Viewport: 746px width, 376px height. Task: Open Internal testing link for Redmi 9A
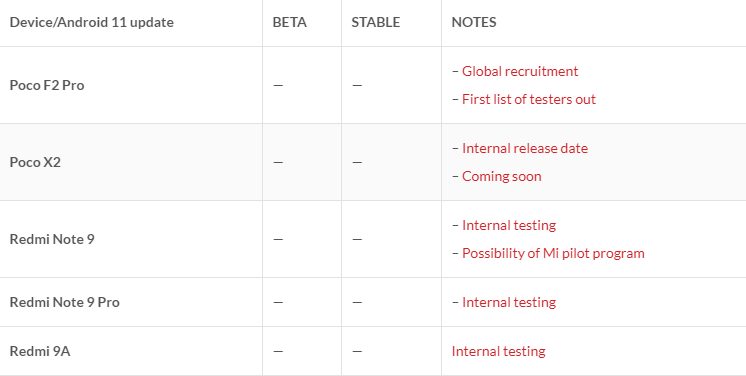[498, 352]
